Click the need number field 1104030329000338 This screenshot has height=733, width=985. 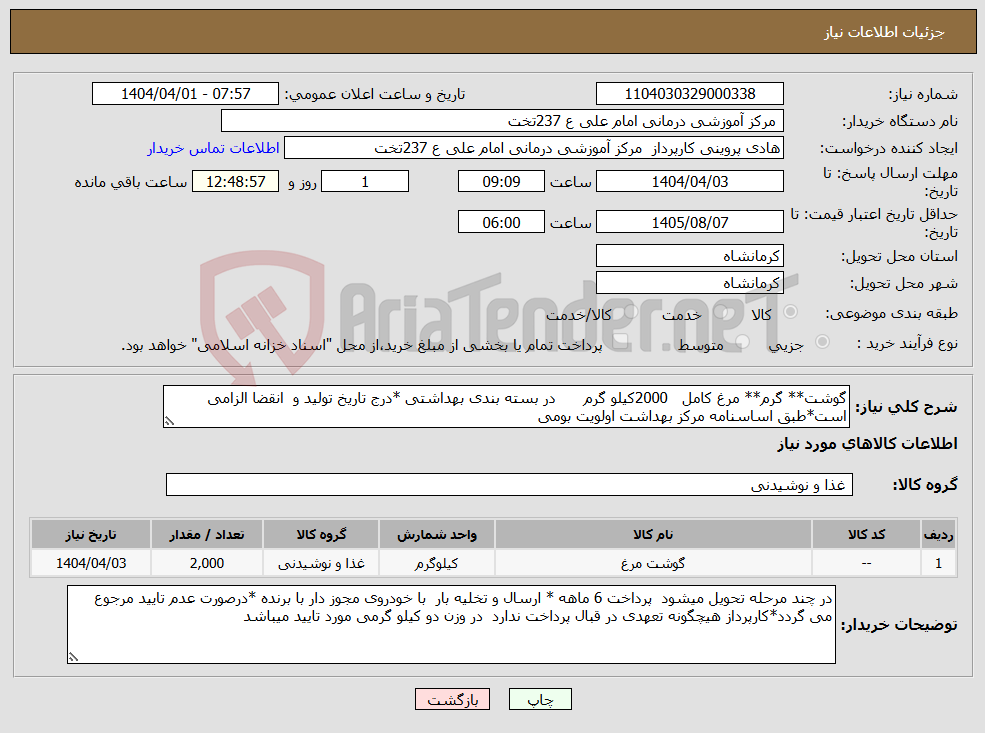tap(690, 94)
